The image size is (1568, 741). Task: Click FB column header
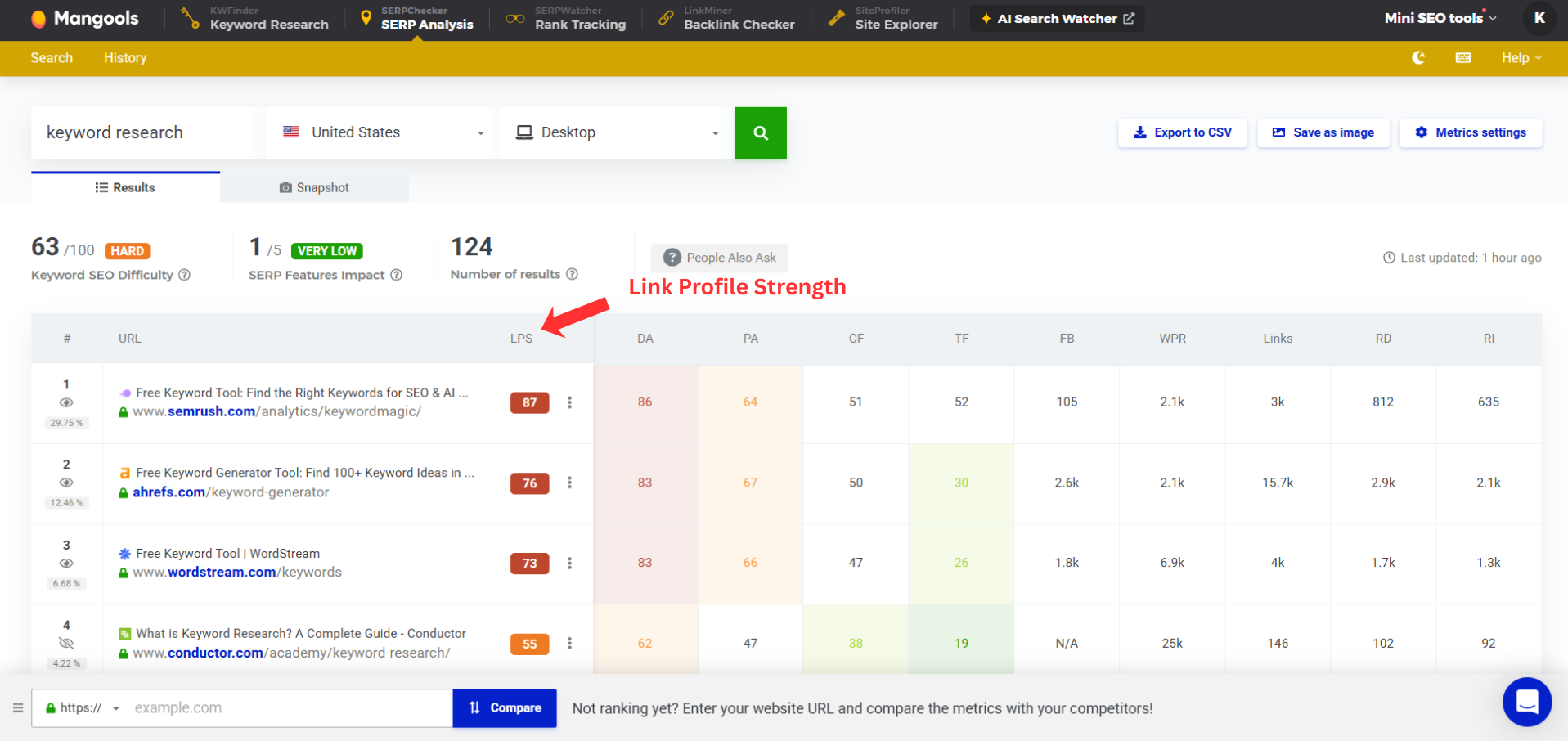coord(1067,339)
